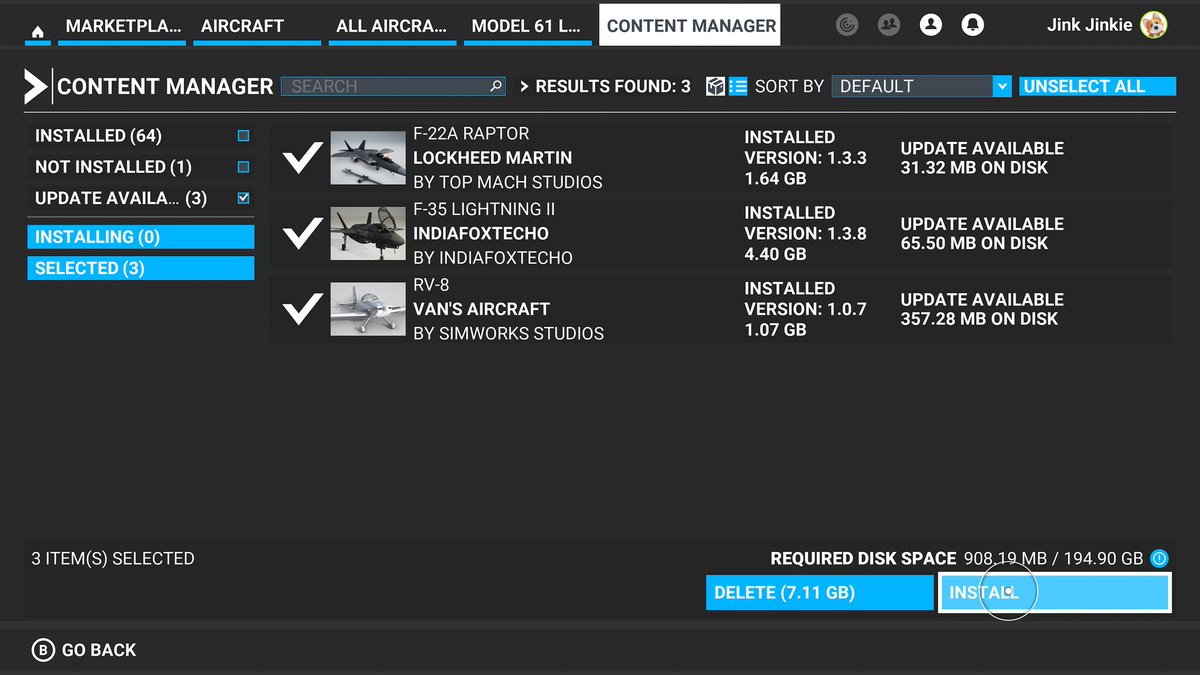Click the magnifier icon in search box
This screenshot has width=1200, height=675.
click(496, 86)
